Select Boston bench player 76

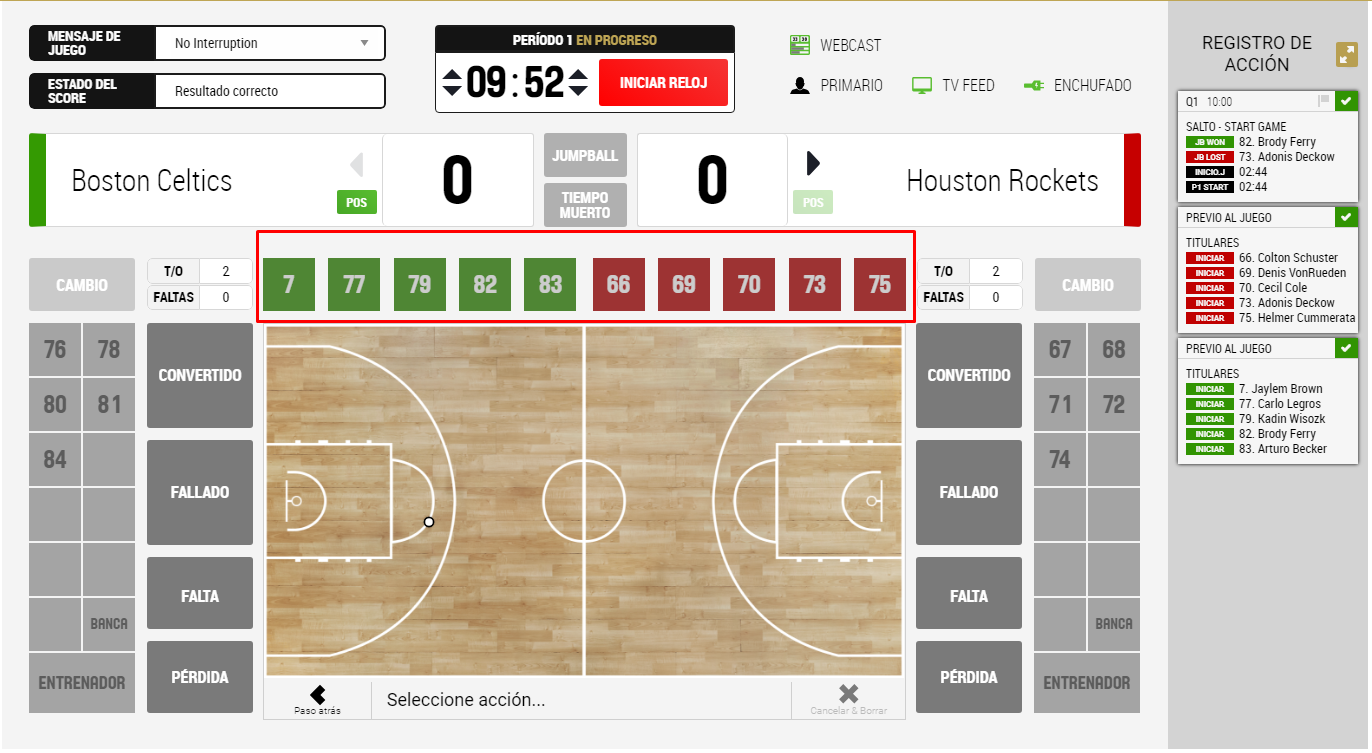click(x=55, y=350)
